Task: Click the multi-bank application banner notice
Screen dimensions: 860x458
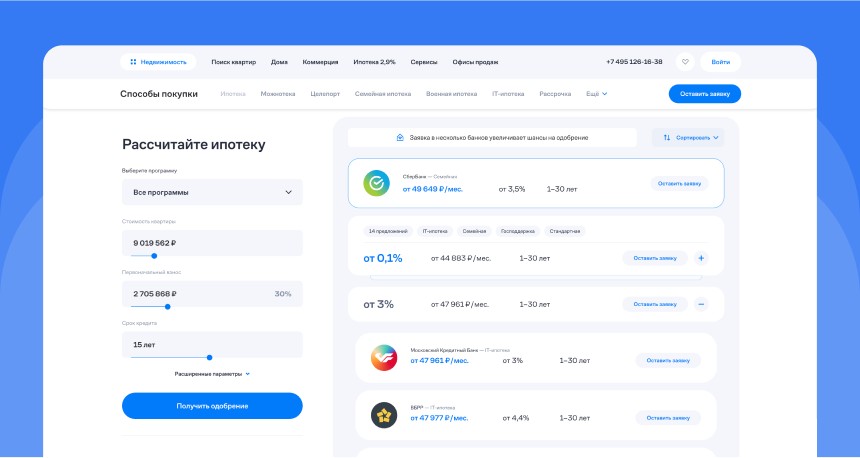Action: (493, 138)
